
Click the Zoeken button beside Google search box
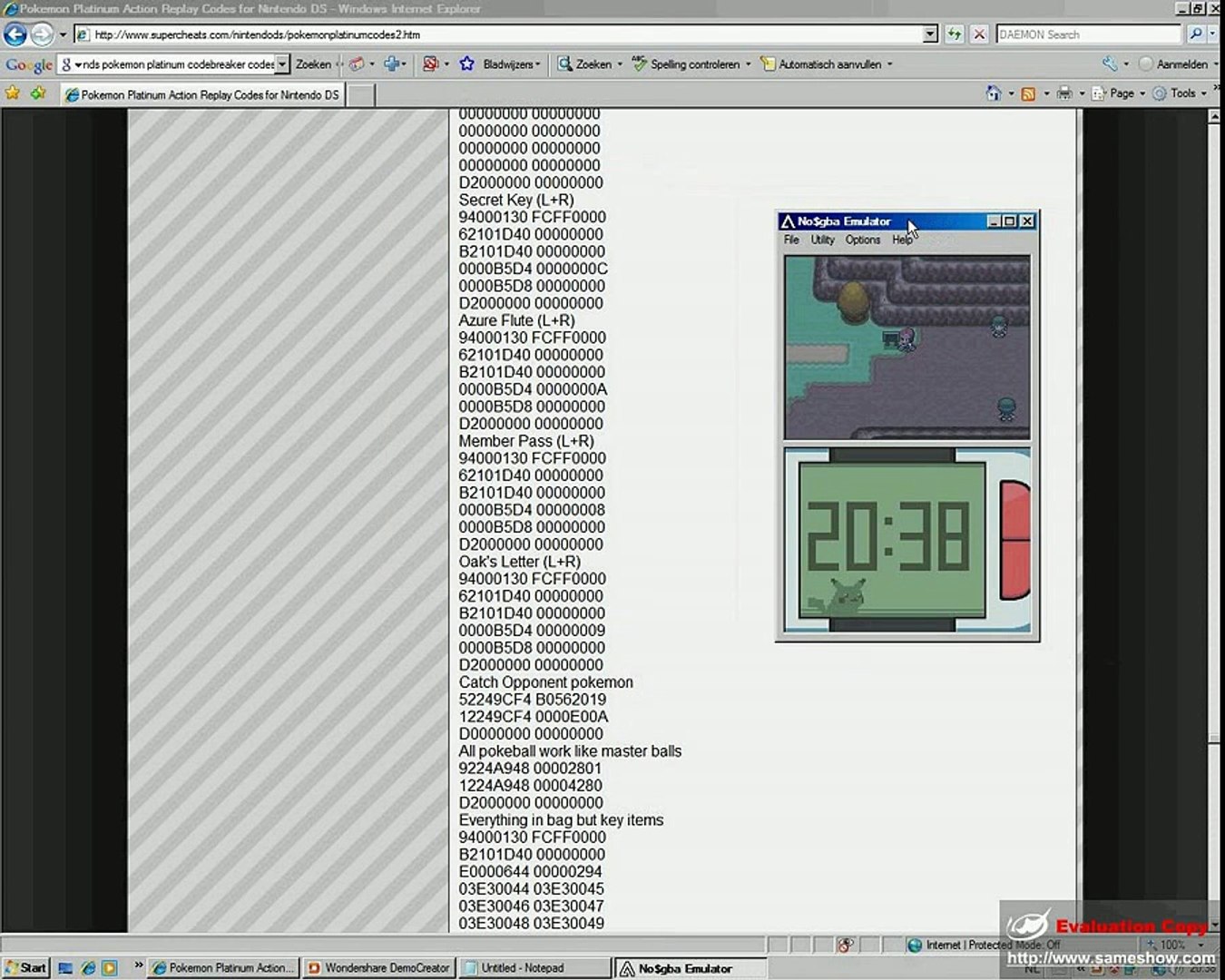click(x=313, y=64)
